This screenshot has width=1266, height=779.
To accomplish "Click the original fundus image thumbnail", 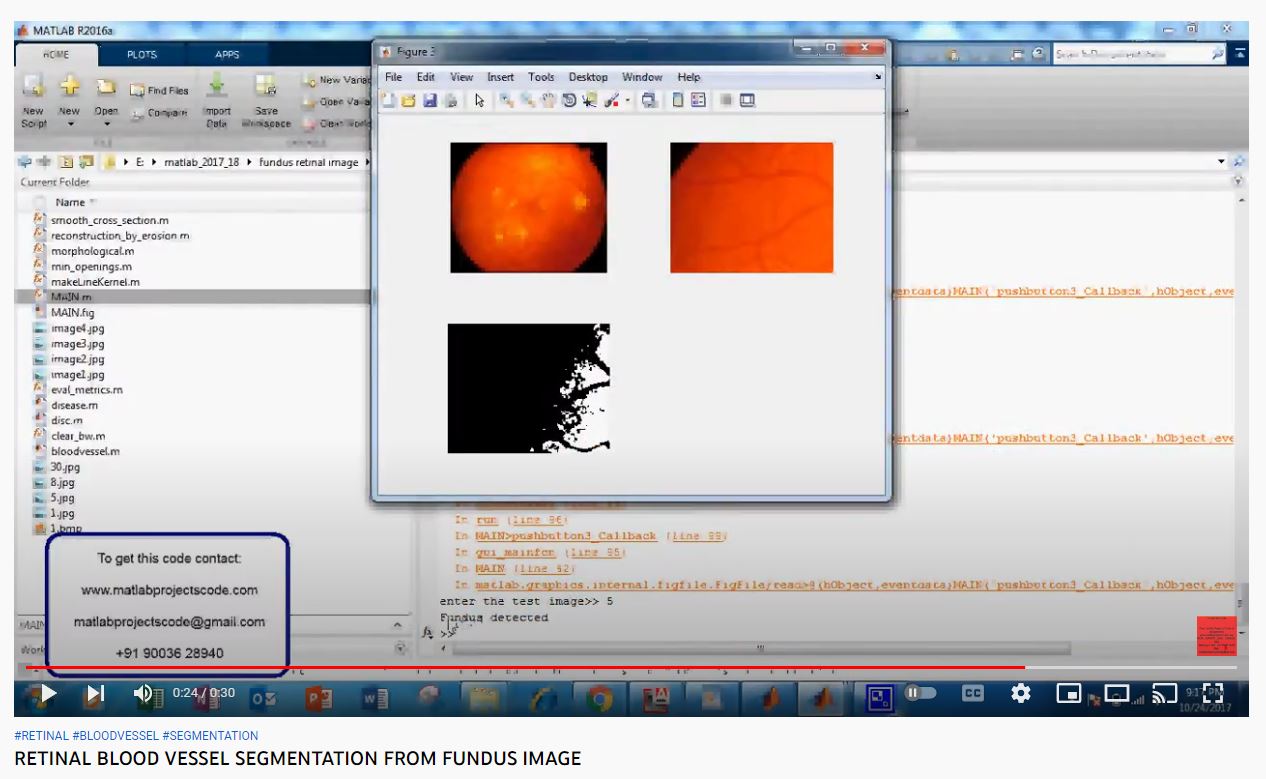I will [528, 207].
